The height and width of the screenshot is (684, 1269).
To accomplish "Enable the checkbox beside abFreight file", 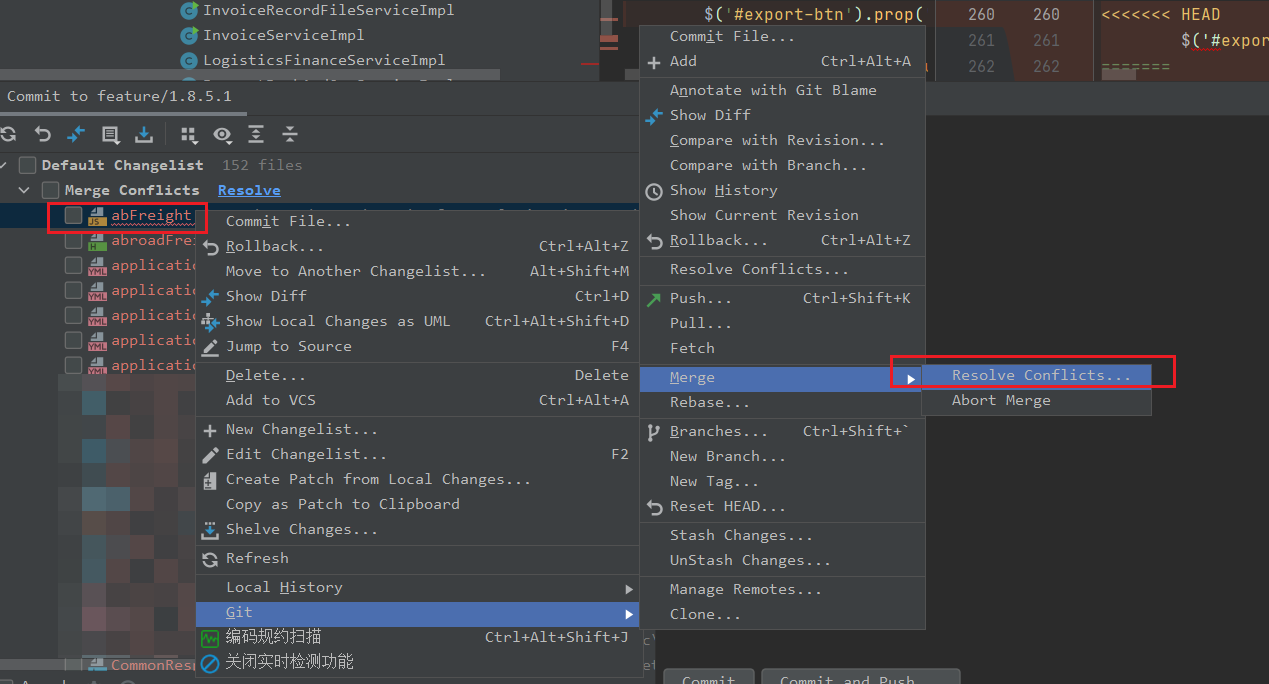I will [x=73, y=214].
